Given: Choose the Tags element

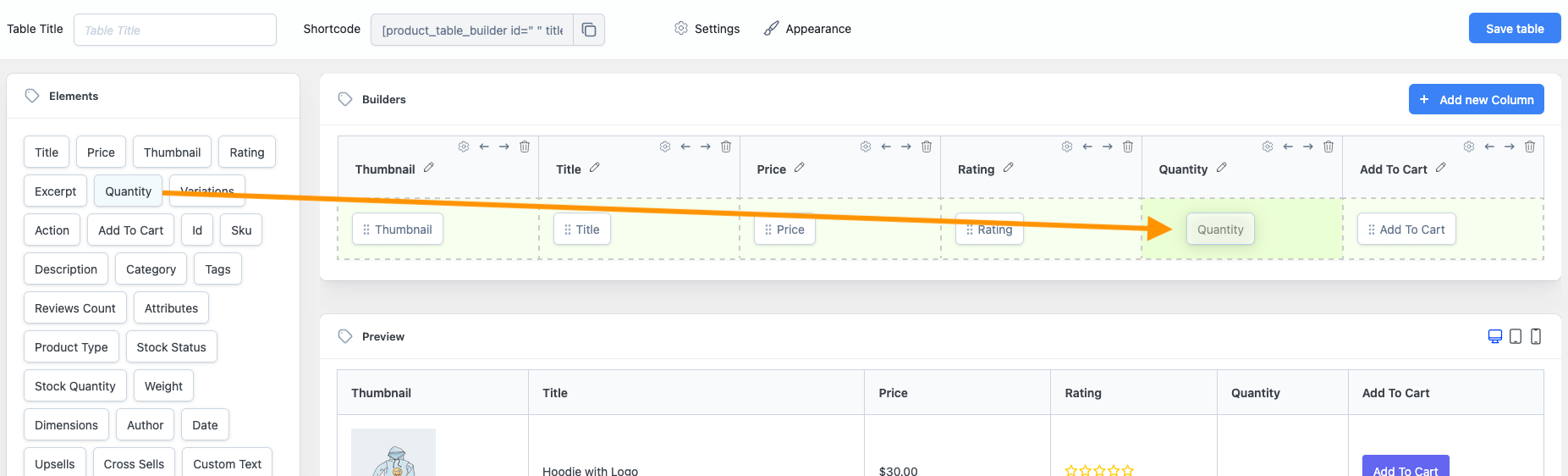Looking at the screenshot, I should 217,269.
